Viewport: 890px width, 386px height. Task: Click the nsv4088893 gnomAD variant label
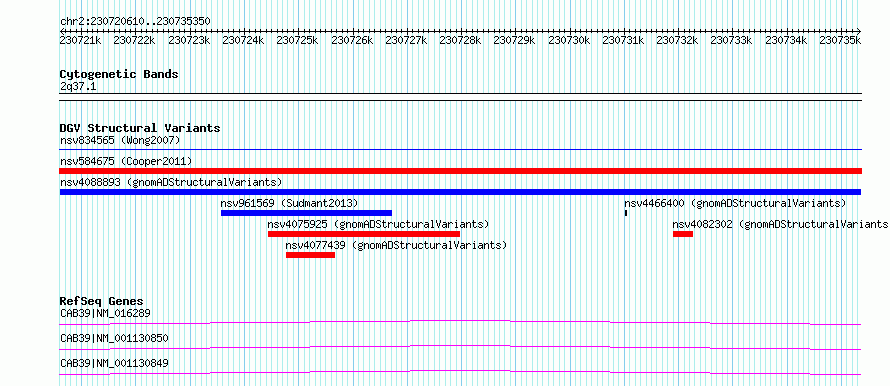point(171,182)
